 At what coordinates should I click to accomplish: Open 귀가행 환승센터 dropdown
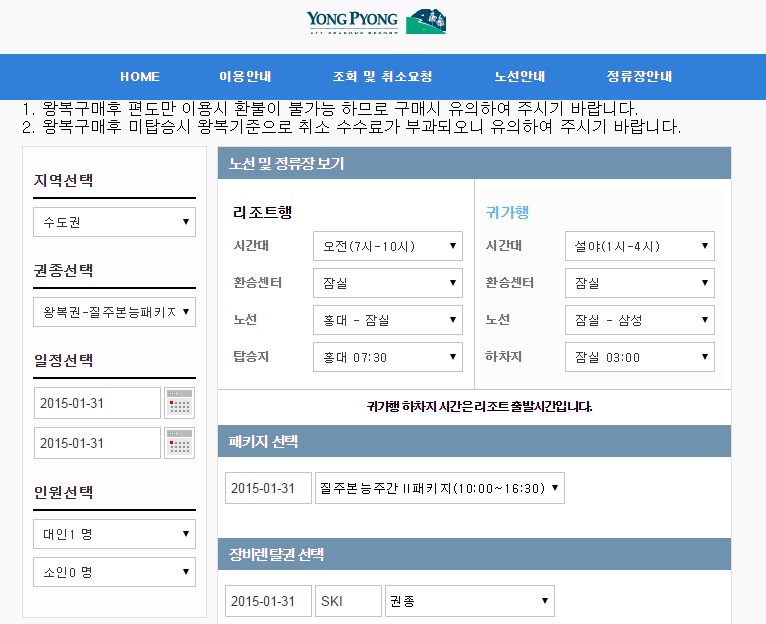click(640, 283)
